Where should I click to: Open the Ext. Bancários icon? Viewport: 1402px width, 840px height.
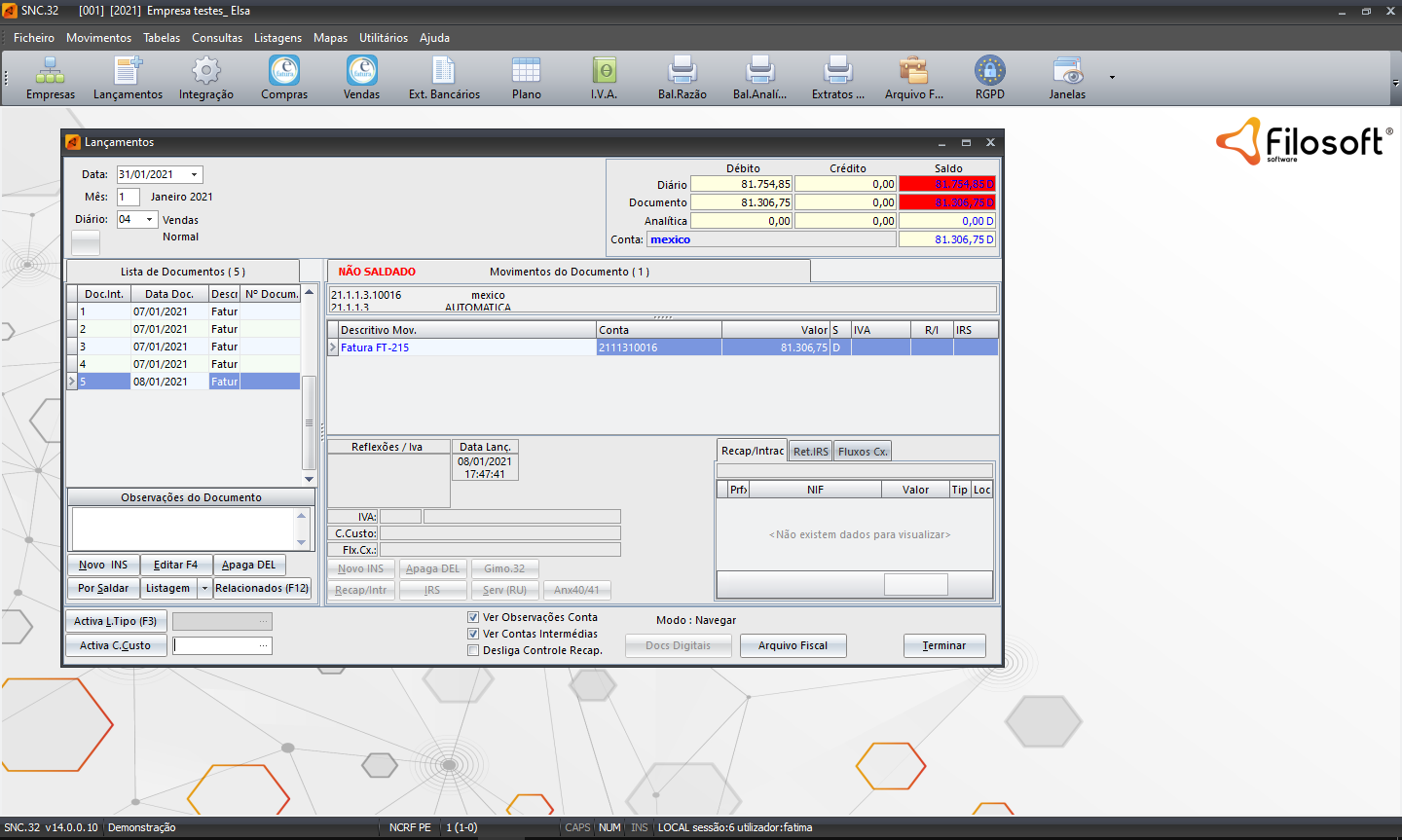tap(443, 71)
